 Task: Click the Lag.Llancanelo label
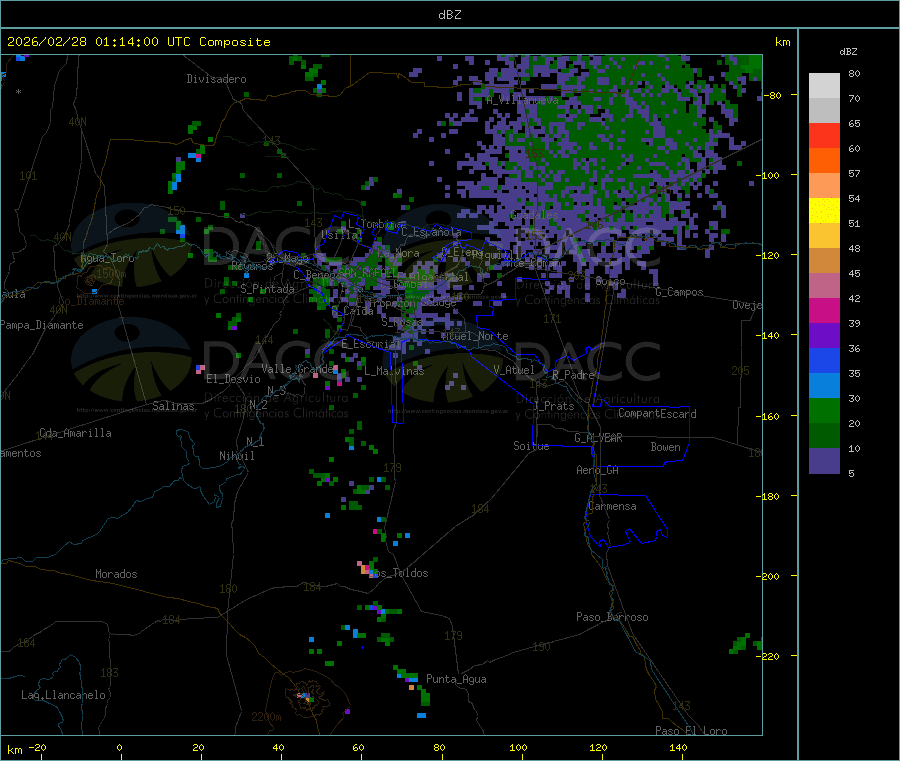[x=63, y=695]
